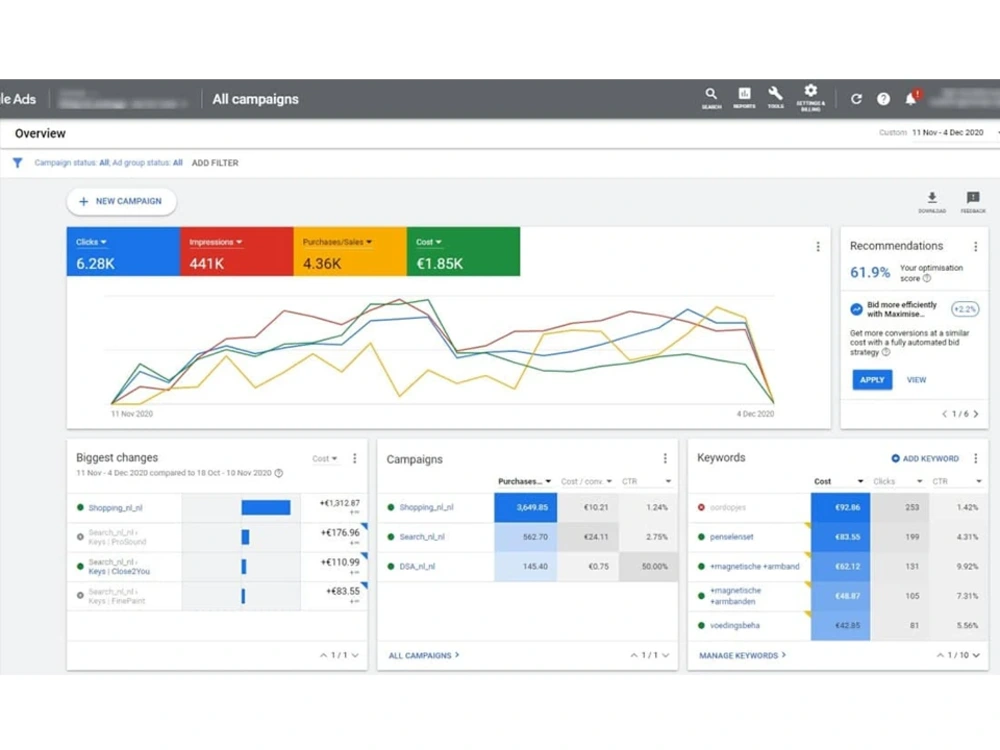Click previous page arrow in Keywords card
1000x750 pixels.
940,655
